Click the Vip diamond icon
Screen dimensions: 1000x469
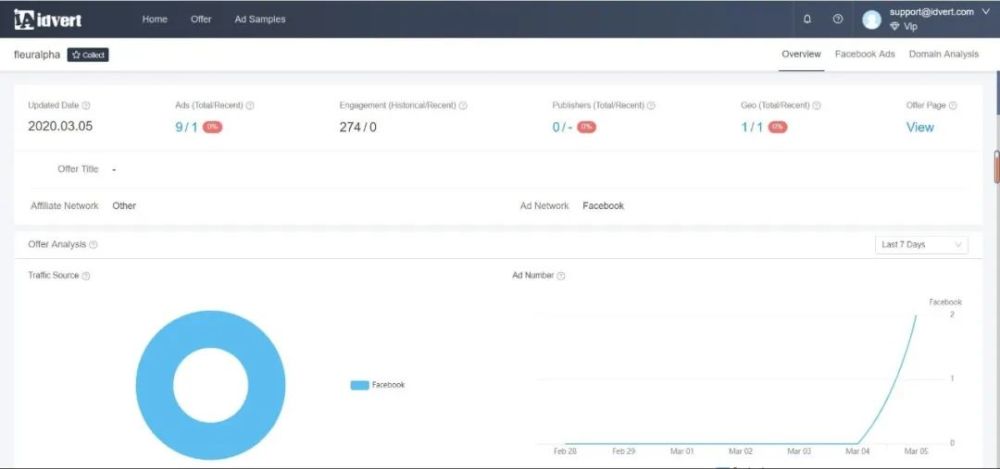click(894, 27)
